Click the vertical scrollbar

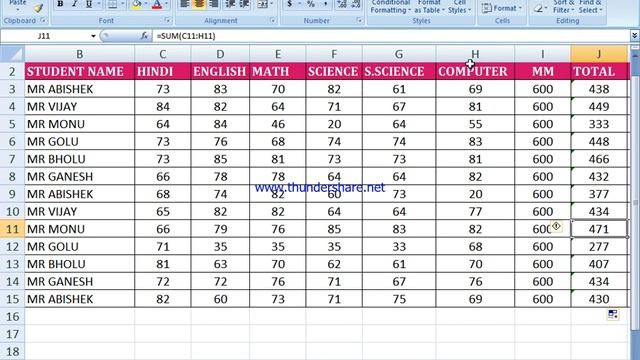click(x=635, y=202)
